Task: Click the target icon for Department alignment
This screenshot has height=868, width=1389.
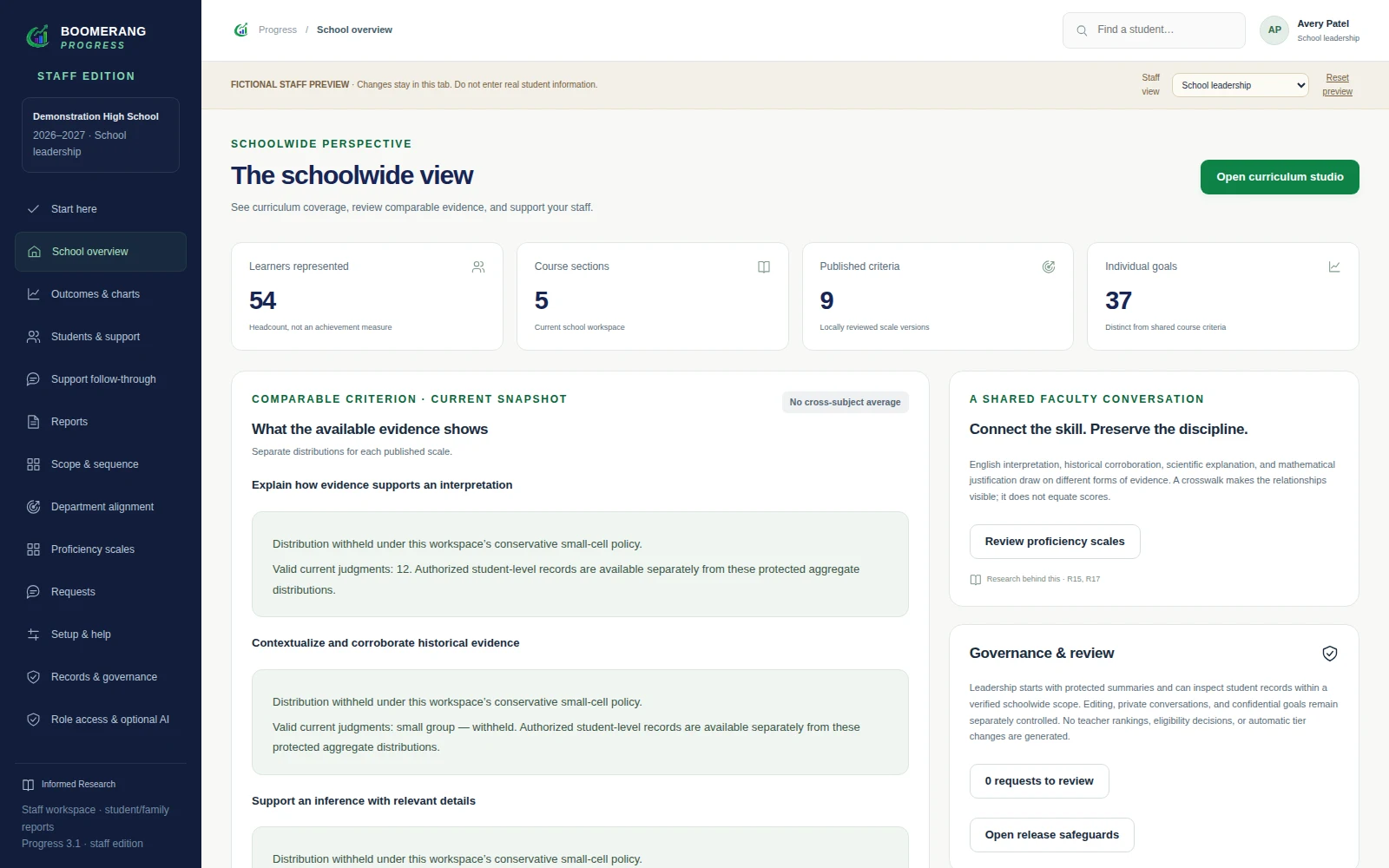Action: click(33, 507)
